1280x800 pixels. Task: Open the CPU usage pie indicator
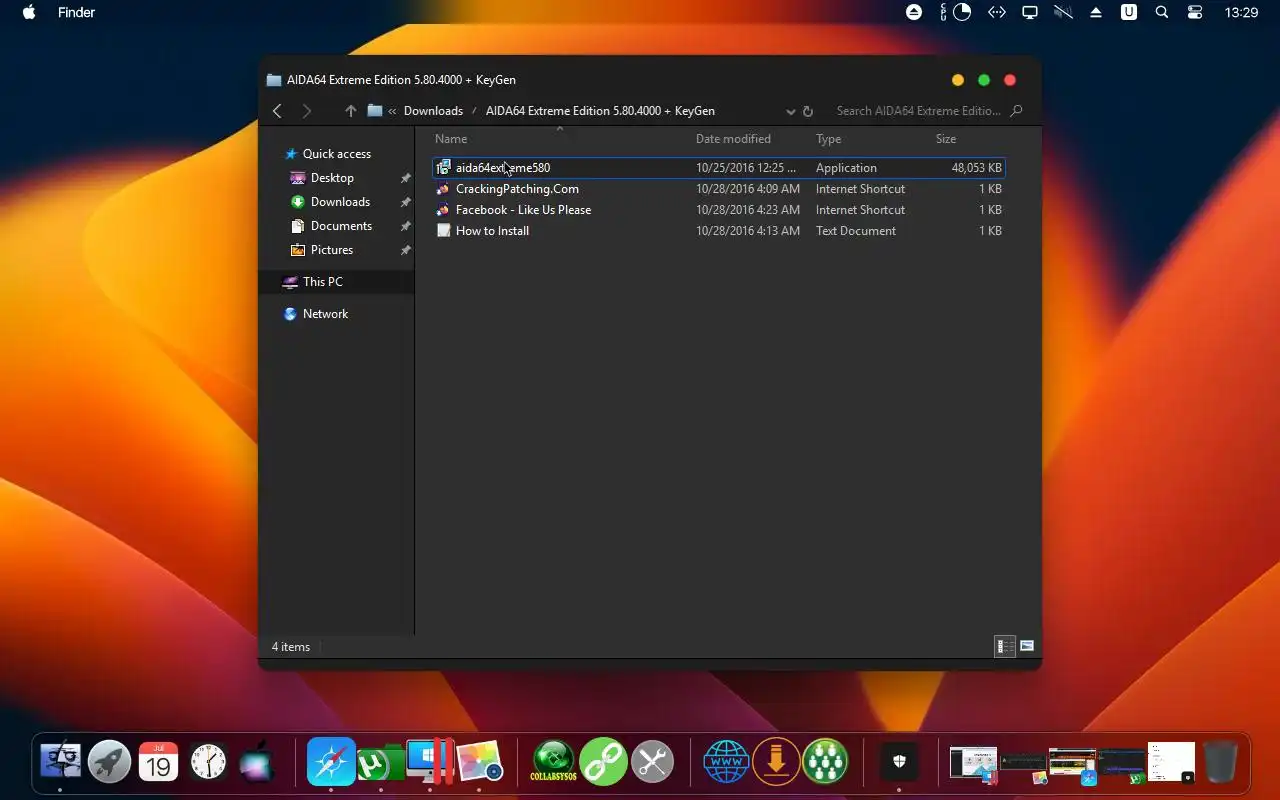tap(962, 13)
